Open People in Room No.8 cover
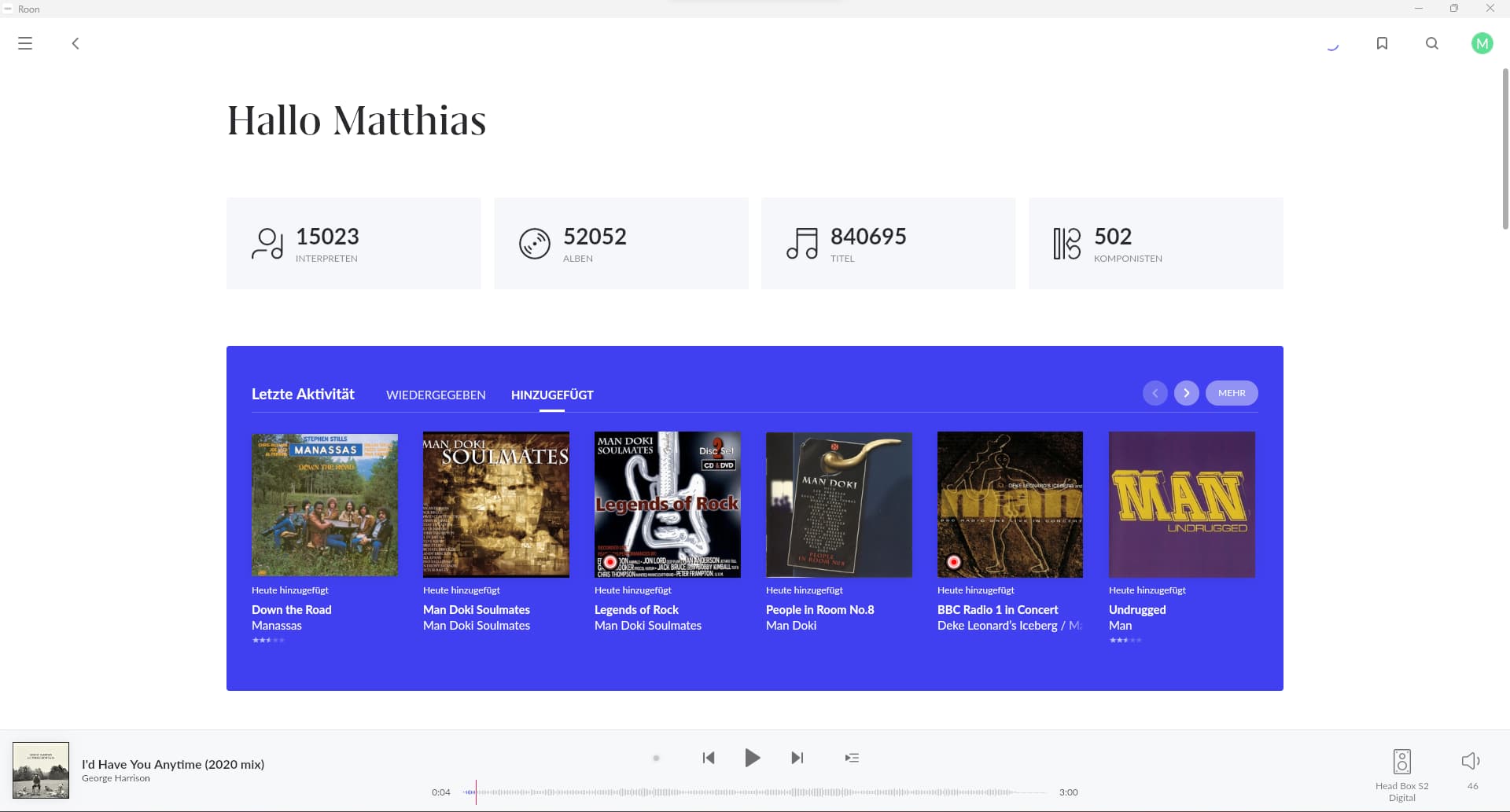The width and height of the screenshot is (1510, 812). 839,505
